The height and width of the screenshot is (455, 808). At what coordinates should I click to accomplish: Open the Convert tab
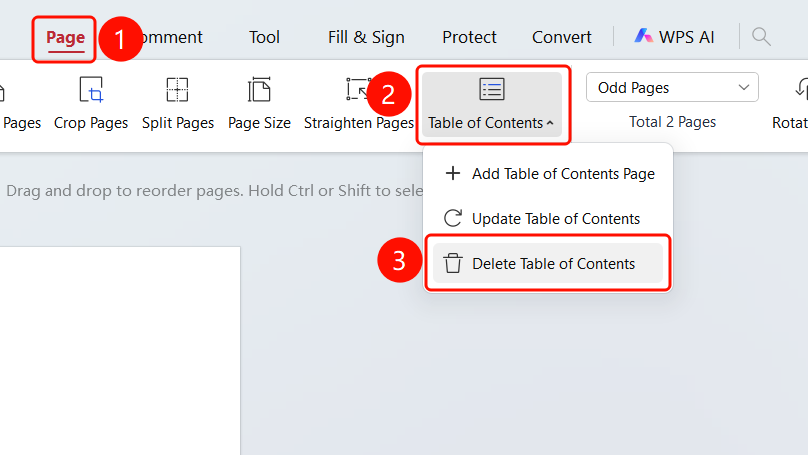tap(562, 37)
